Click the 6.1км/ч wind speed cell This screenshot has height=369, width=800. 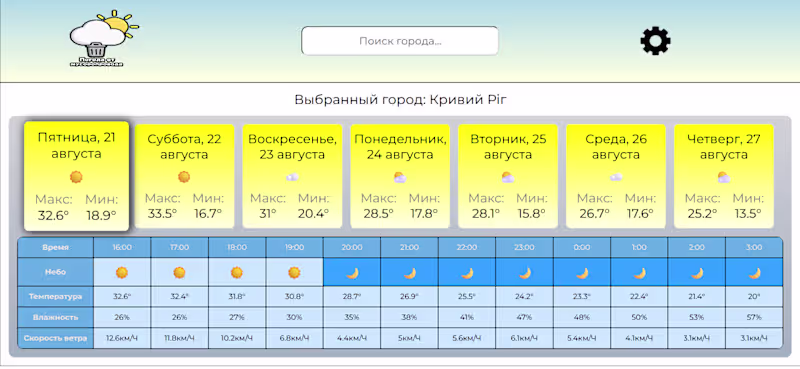tap(524, 338)
